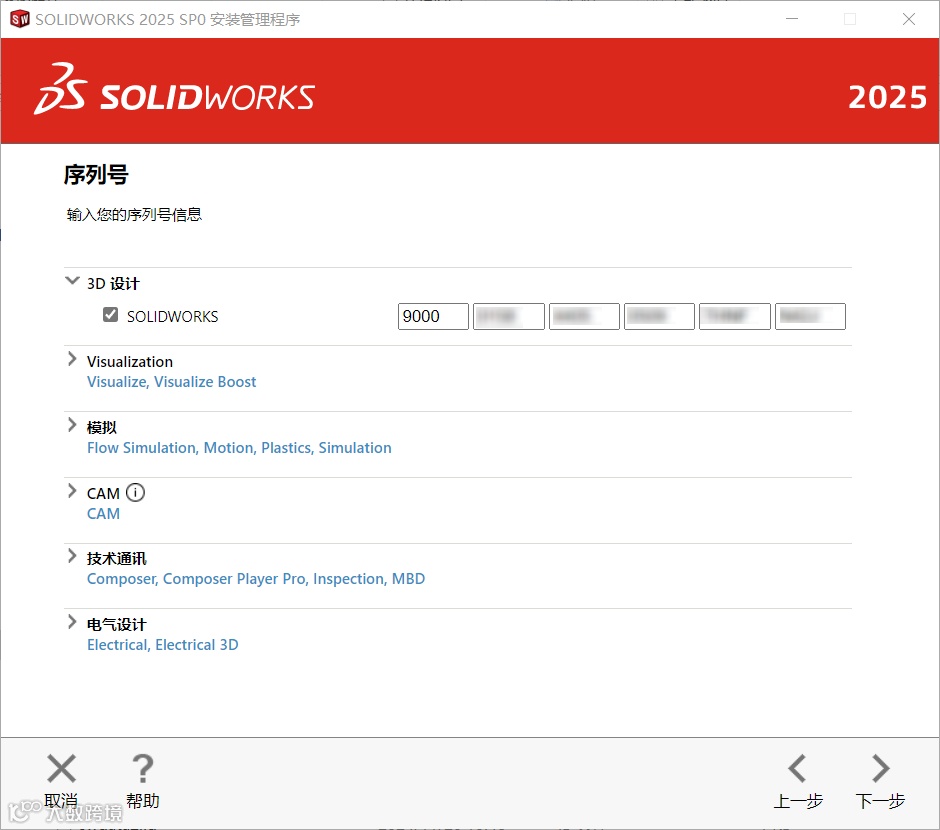This screenshot has width=940, height=830.
Task: Go back with the previous step arrow
Action: (x=797, y=768)
